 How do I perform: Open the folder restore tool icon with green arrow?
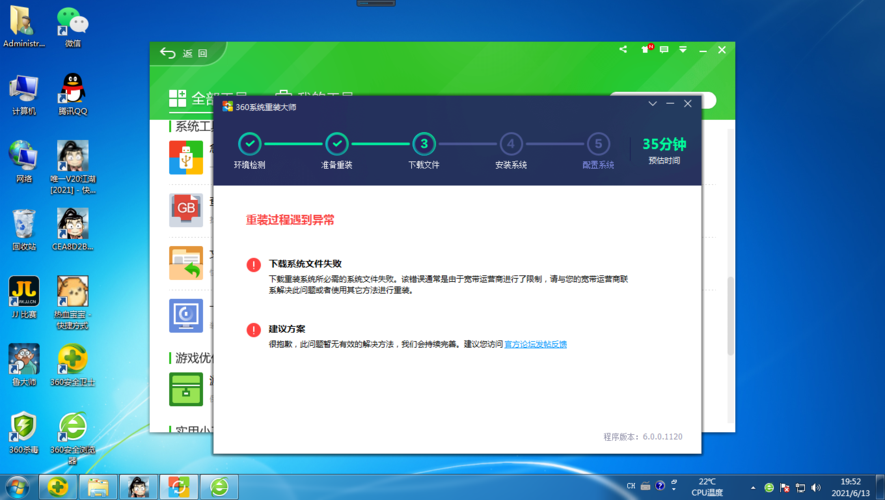coord(186,263)
